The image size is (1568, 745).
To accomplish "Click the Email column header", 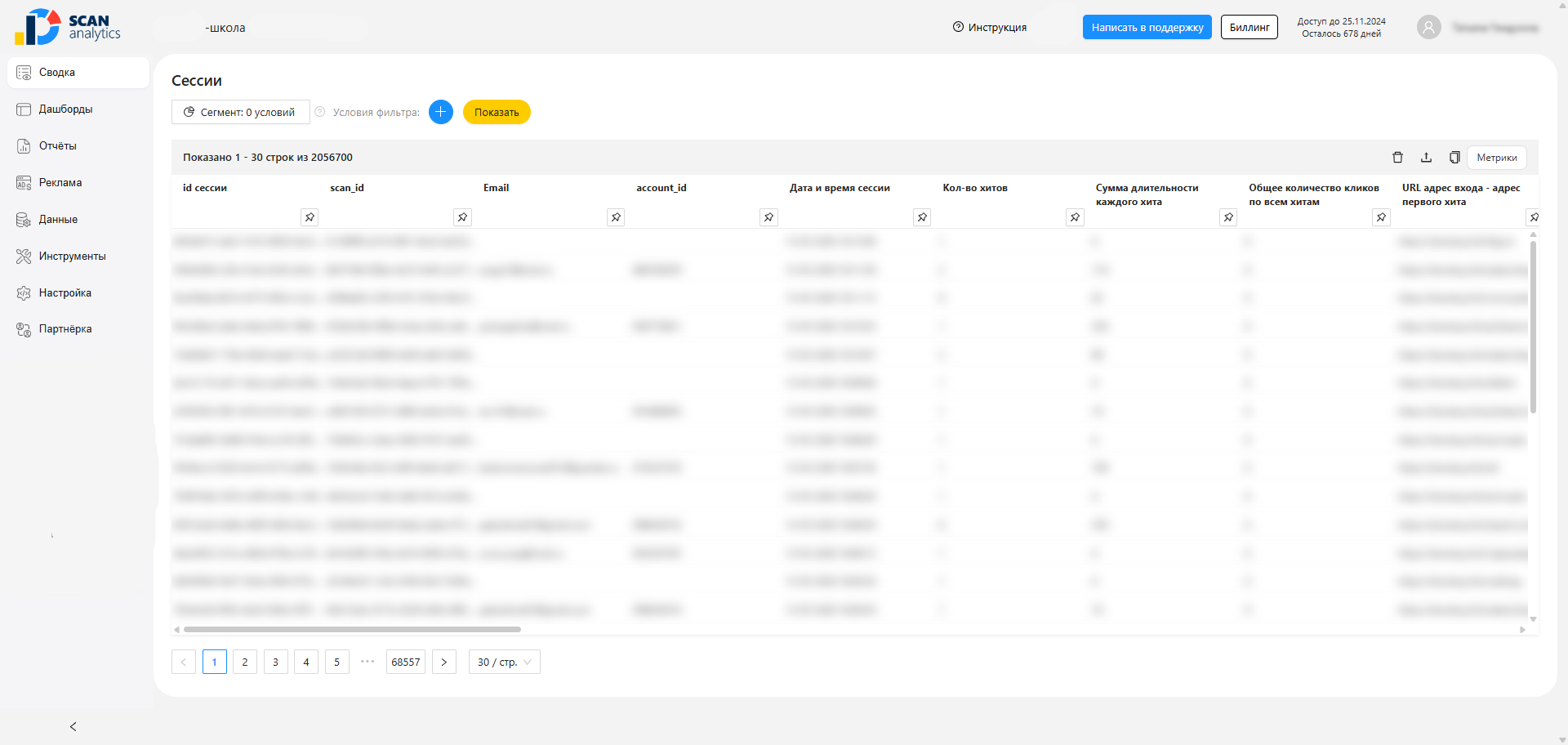I will tap(497, 188).
